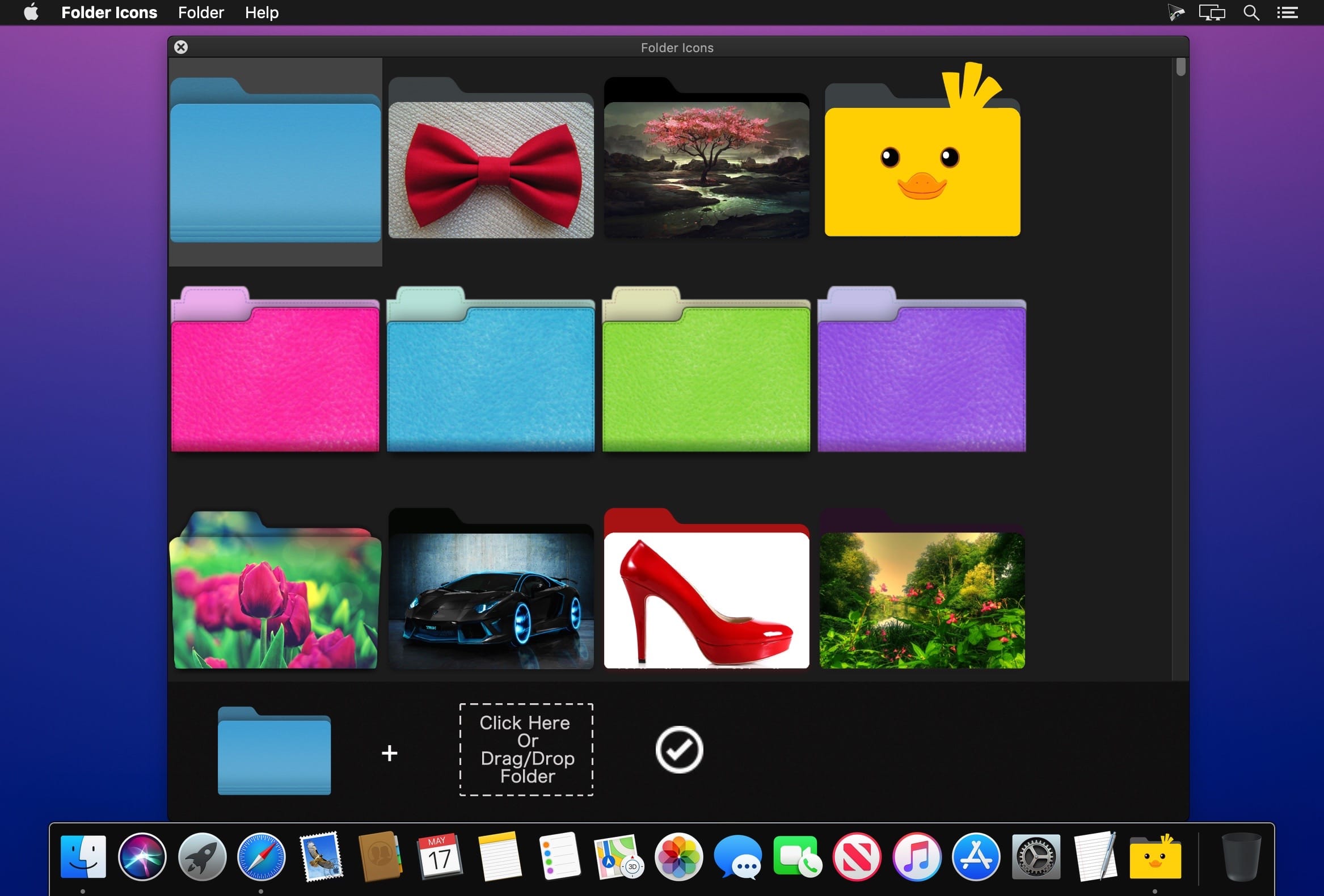The height and width of the screenshot is (896, 1324).
Task: Click the Drag/Drop Folder drop zone
Action: [526, 750]
